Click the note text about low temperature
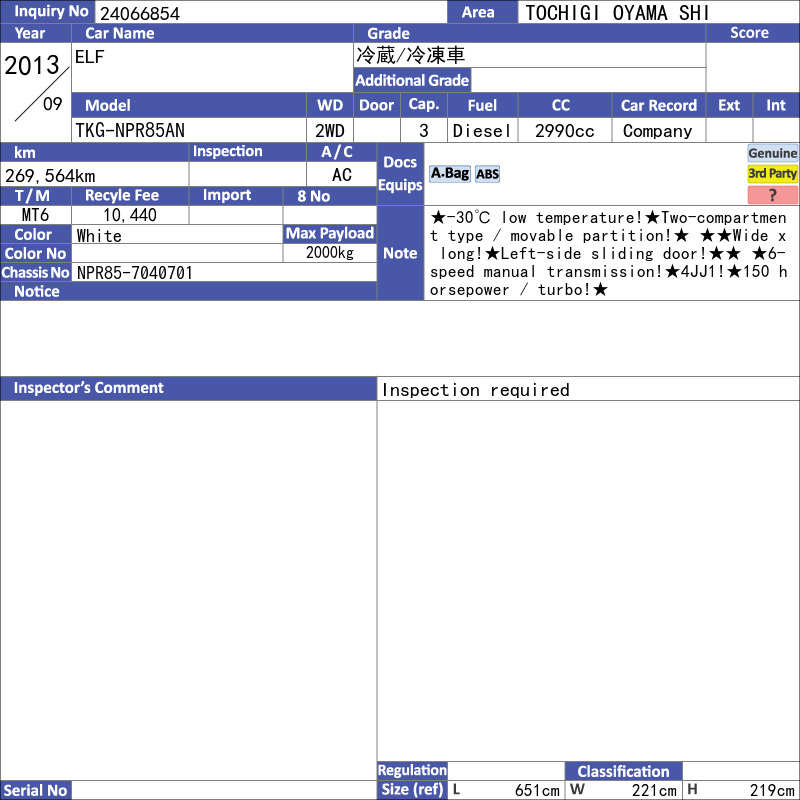This screenshot has height=800, width=800. [x=609, y=254]
